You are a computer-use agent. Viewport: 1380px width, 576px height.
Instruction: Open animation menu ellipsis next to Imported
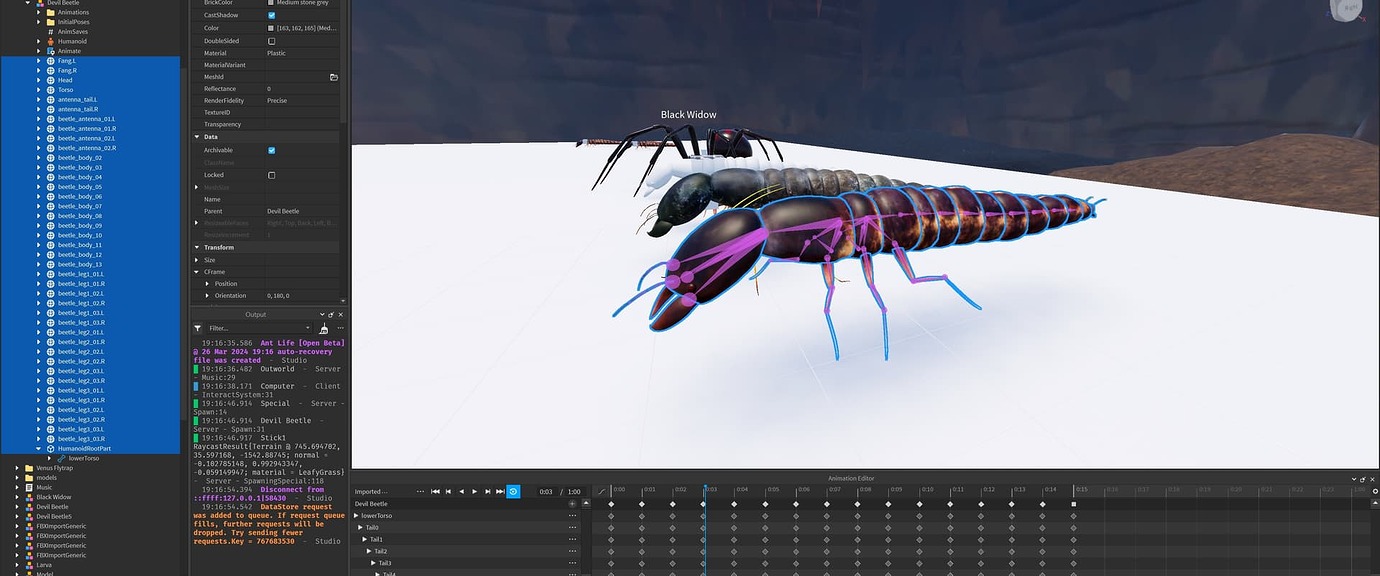point(421,491)
